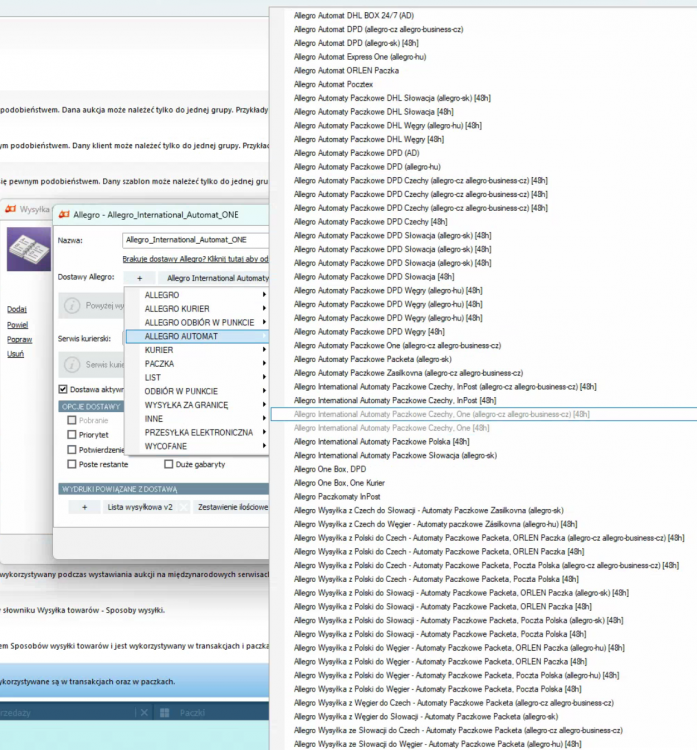Click the X icon in the bottom search bar
Image resolution: width=697 pixels, height=750 pixels.
tap(144, 713)
